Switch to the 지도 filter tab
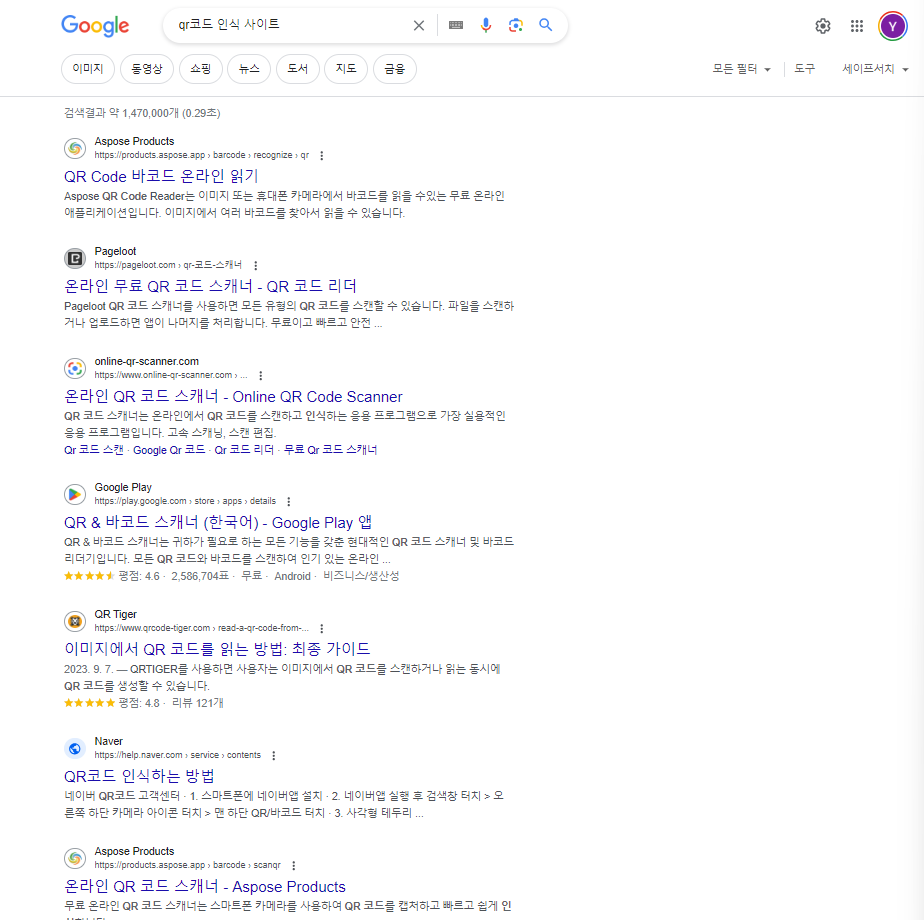 (x=346, y=69)
